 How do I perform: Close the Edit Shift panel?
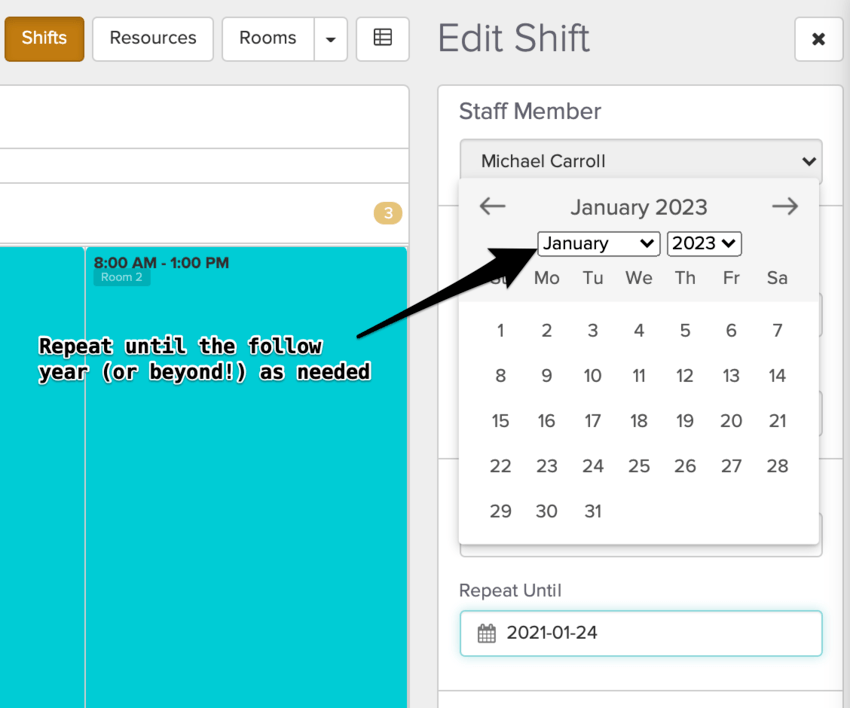[x=819, y=38]
